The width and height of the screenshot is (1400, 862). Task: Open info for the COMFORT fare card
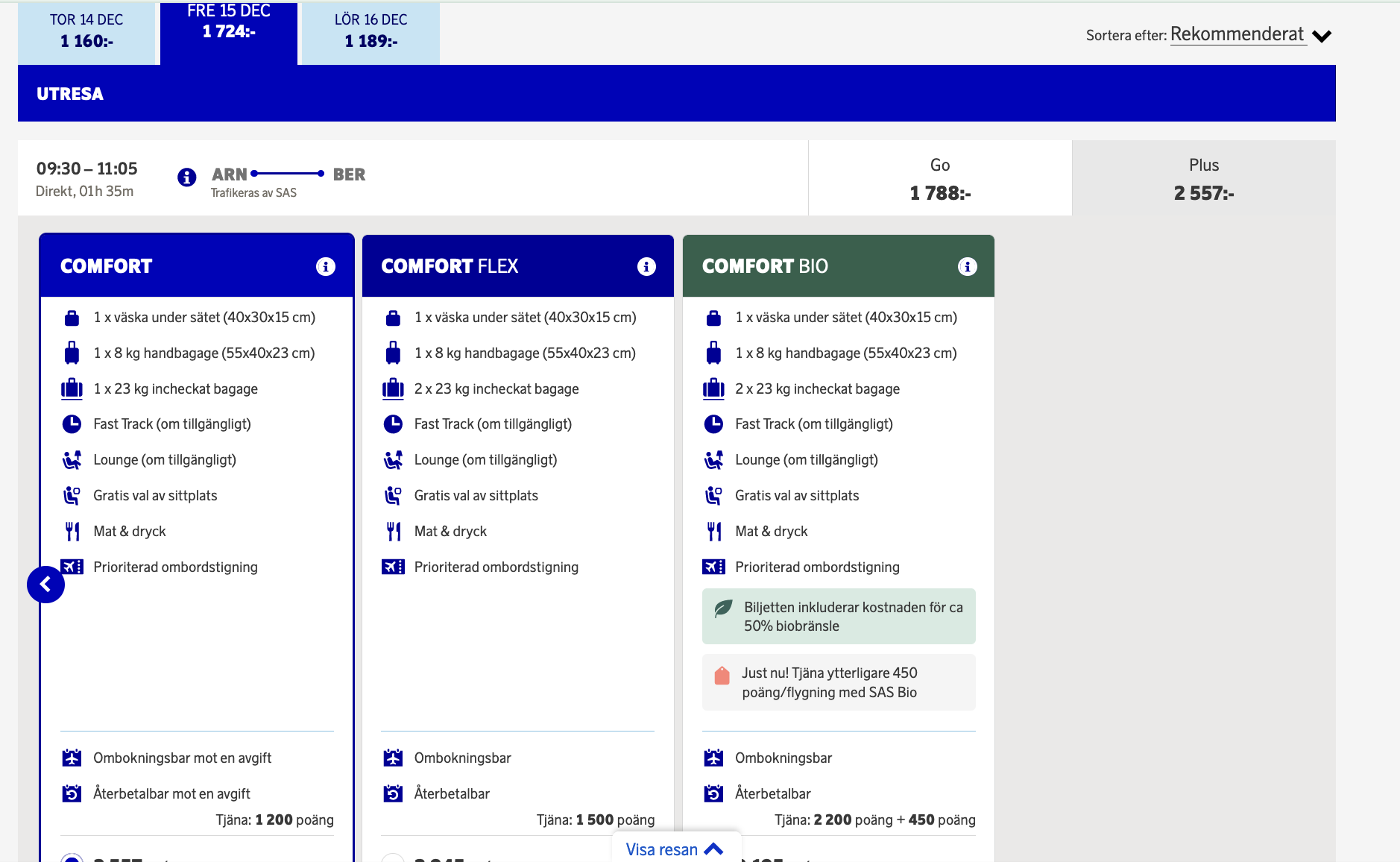(325, 265)
